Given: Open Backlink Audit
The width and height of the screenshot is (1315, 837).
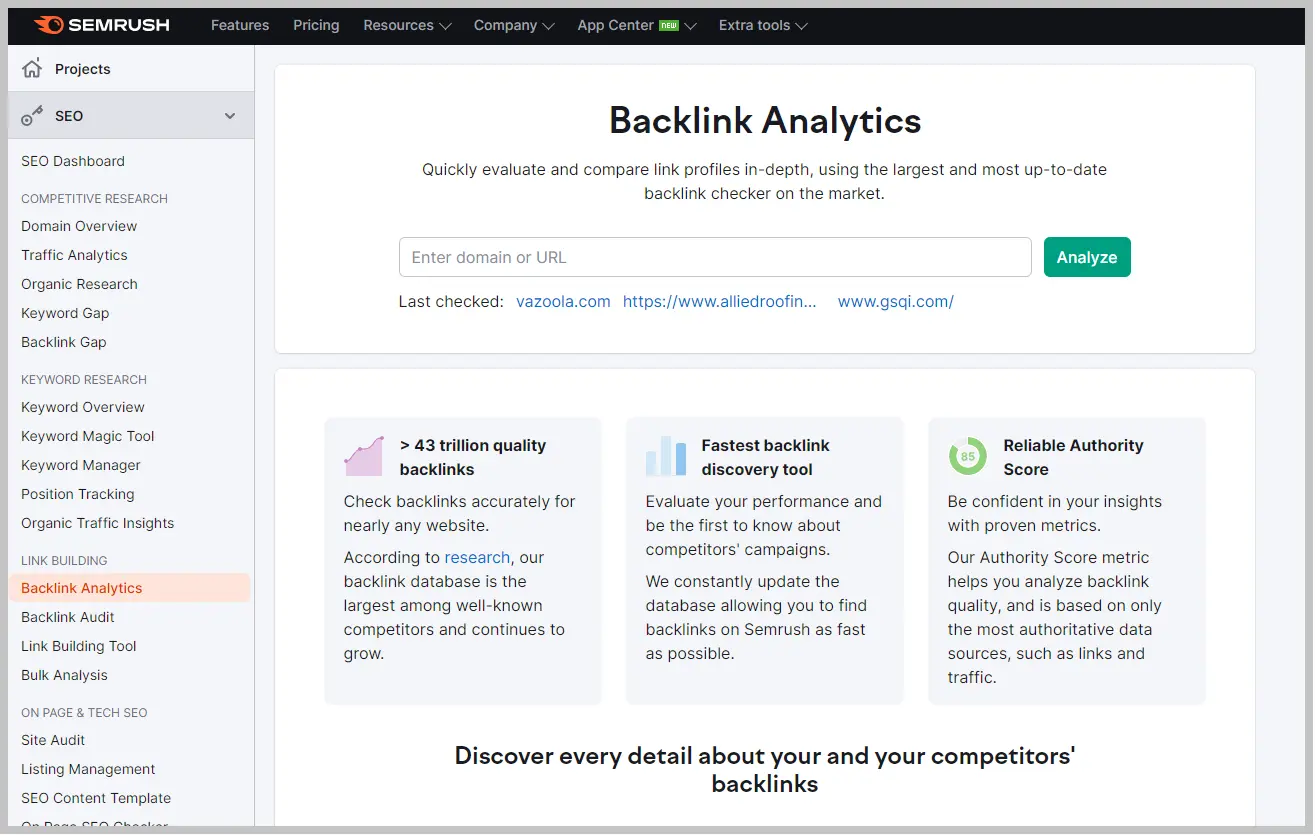Looking at the screenshot, I should [x=68, y=617].
